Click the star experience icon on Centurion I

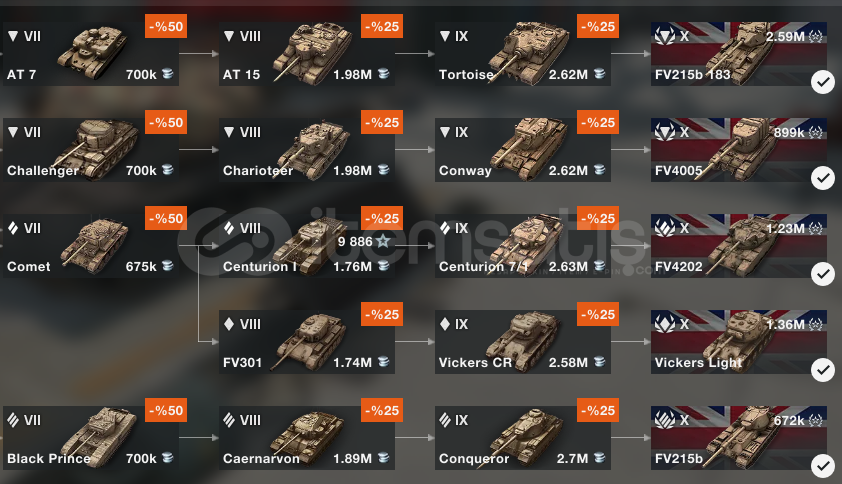pos(383,241)
